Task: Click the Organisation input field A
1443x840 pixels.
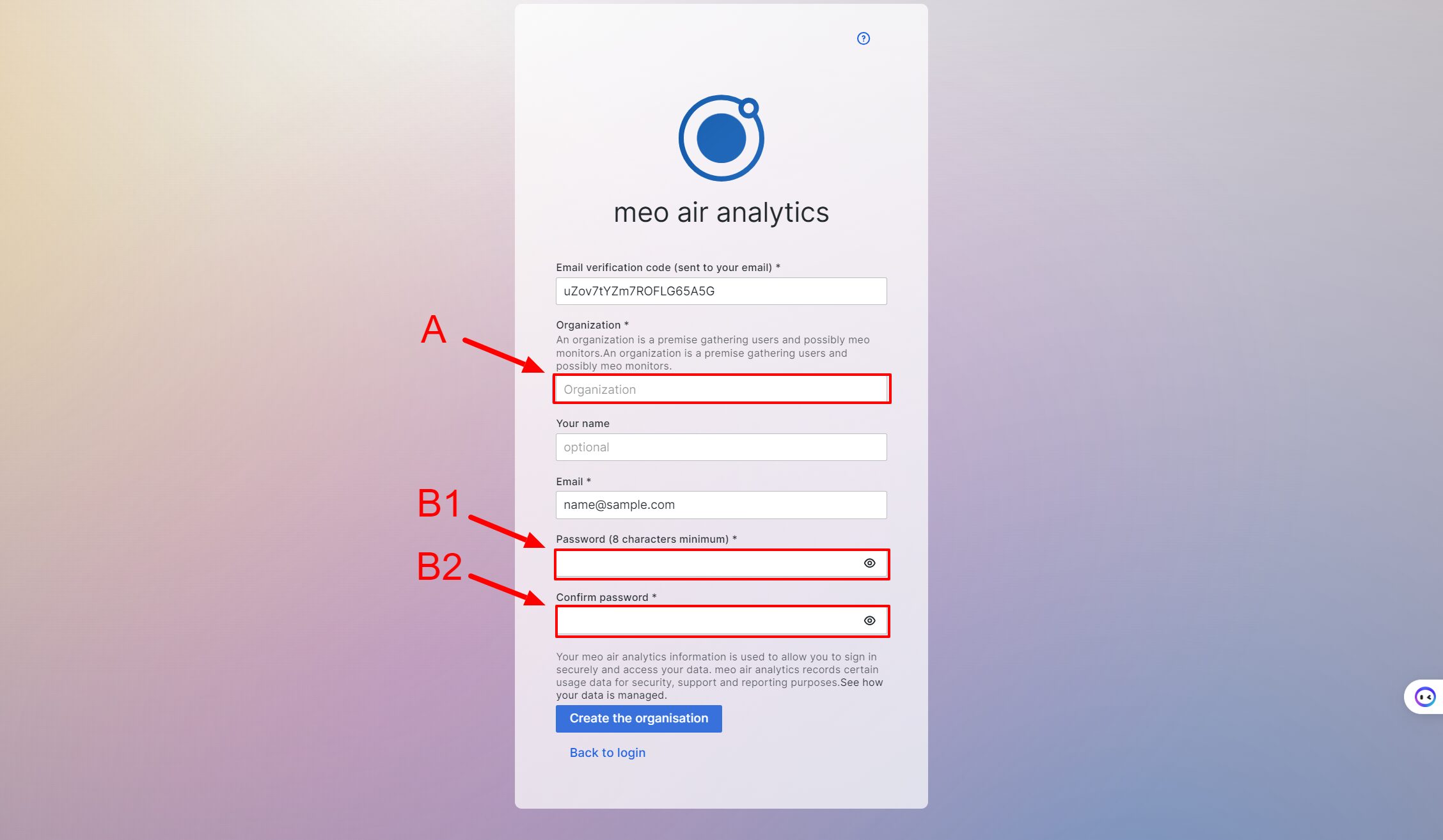Action: tap(721, 389)
